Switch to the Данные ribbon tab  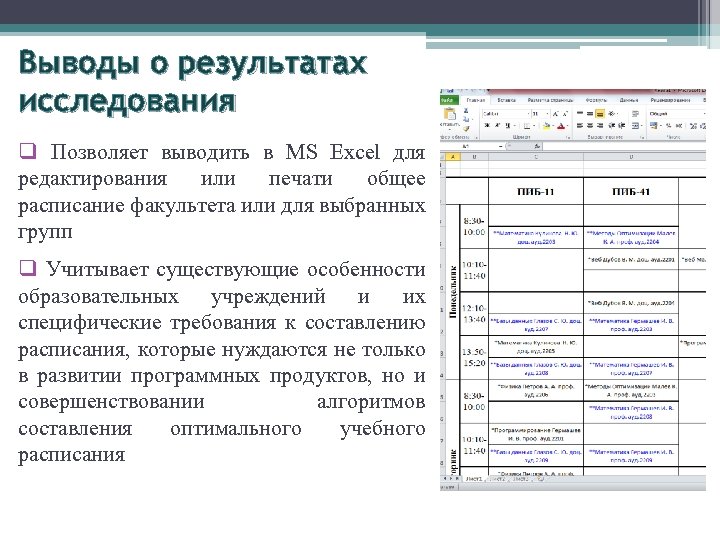point(629,100)
